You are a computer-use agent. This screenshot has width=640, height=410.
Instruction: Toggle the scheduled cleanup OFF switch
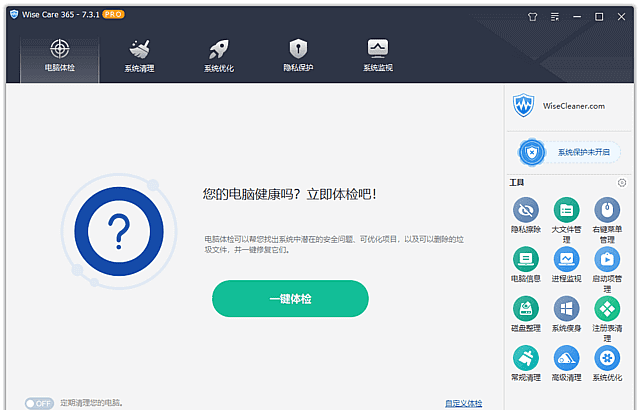click(39, 403)
